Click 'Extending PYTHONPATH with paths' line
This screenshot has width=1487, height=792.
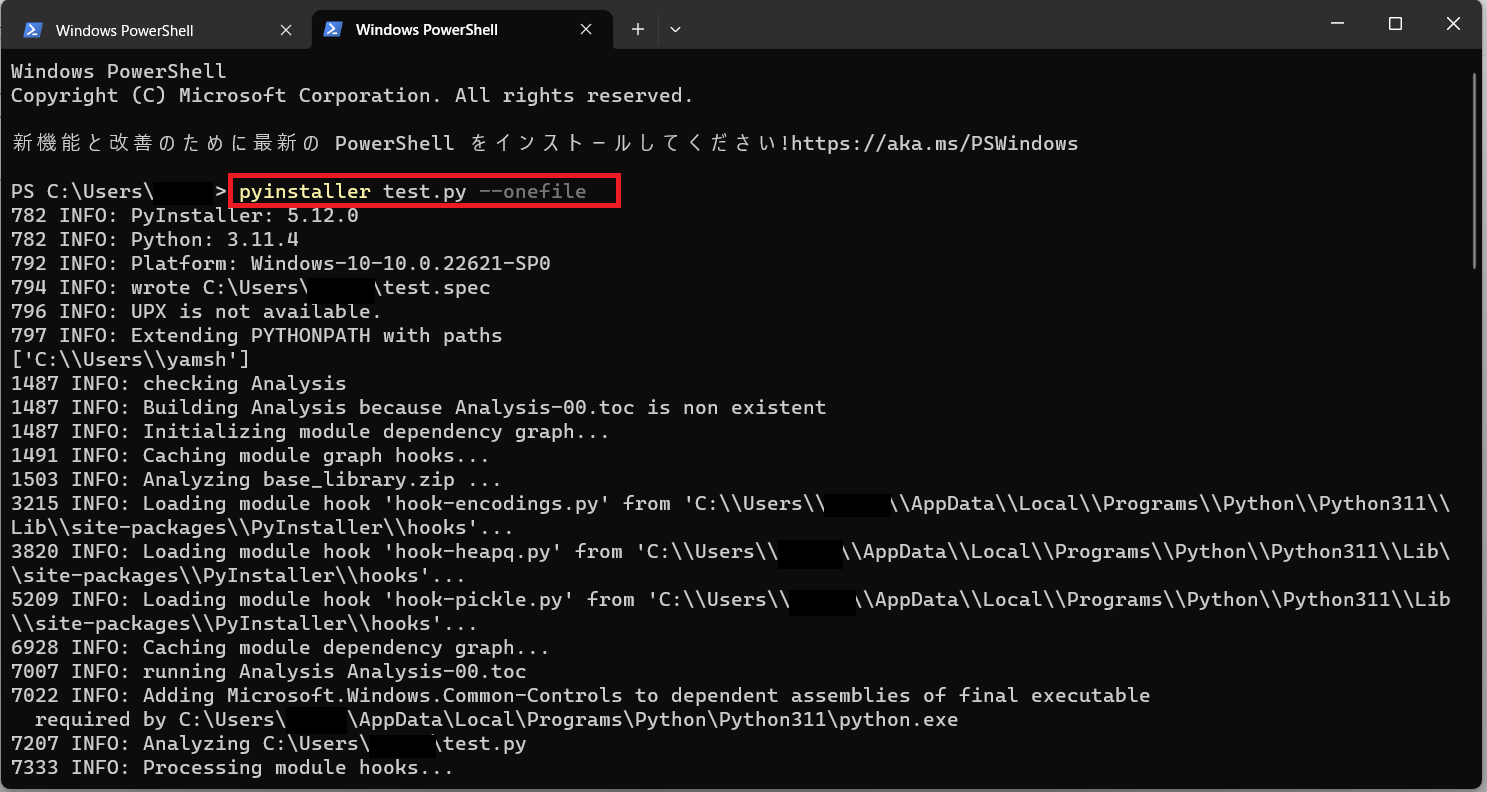257,336
